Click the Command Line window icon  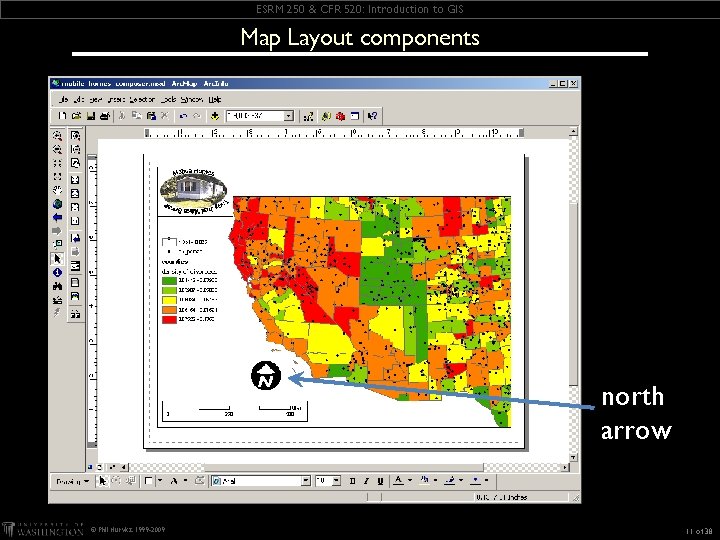(x=354, y=116)
